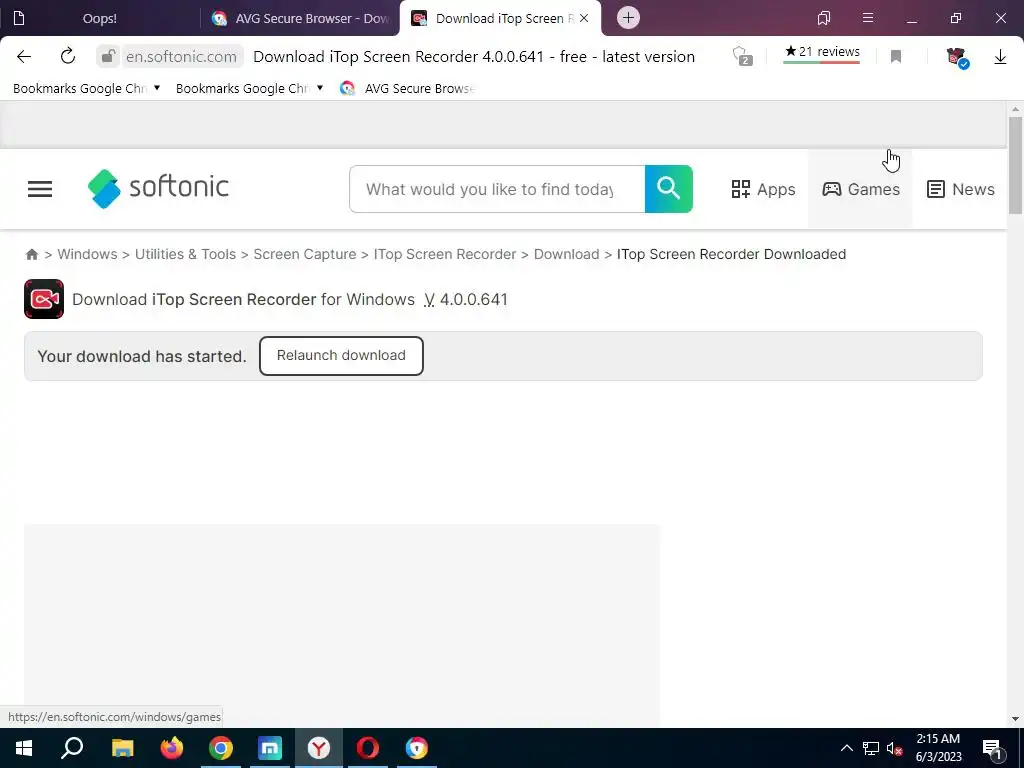This screenshot has width=1024, height=768.
Task: Open the taskbar search
Action: [72, 748]
